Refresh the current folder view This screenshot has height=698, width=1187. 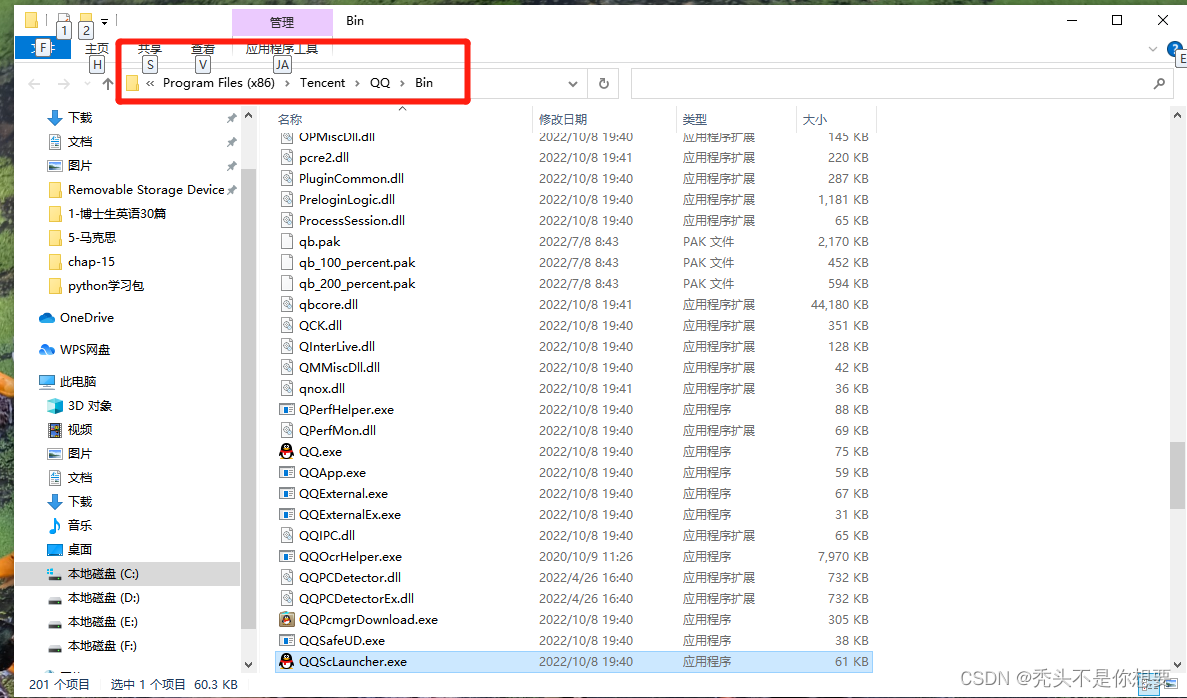(604, 83)
